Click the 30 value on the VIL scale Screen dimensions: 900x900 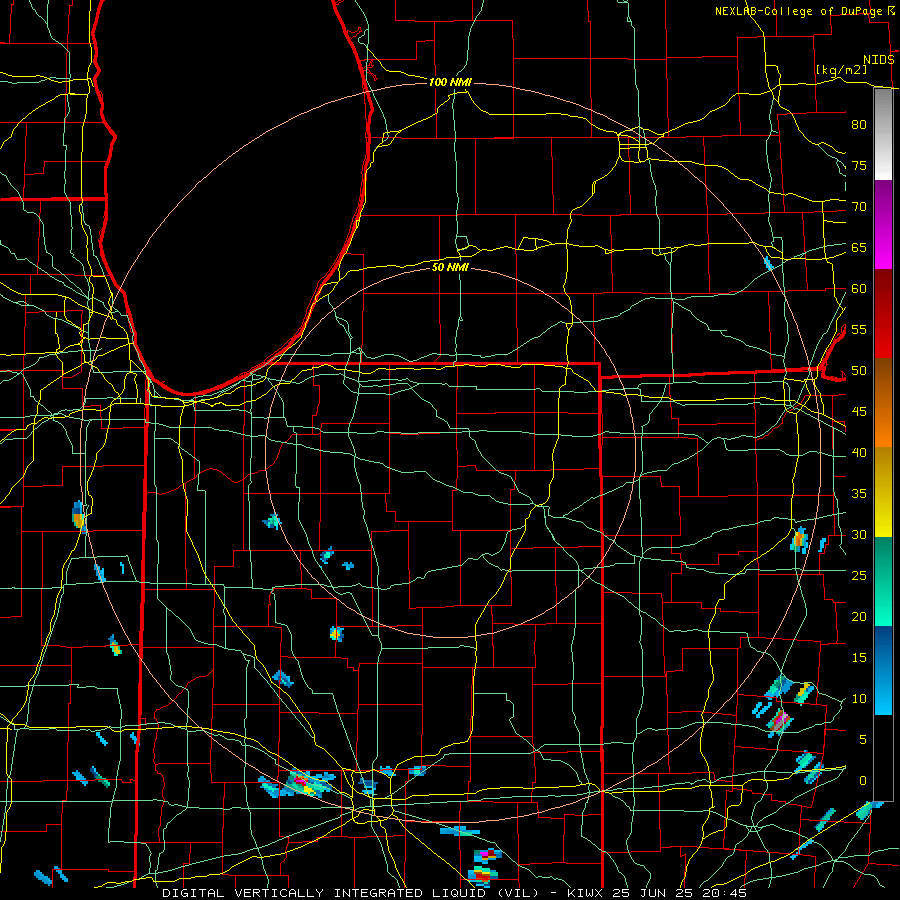[859, 535]
